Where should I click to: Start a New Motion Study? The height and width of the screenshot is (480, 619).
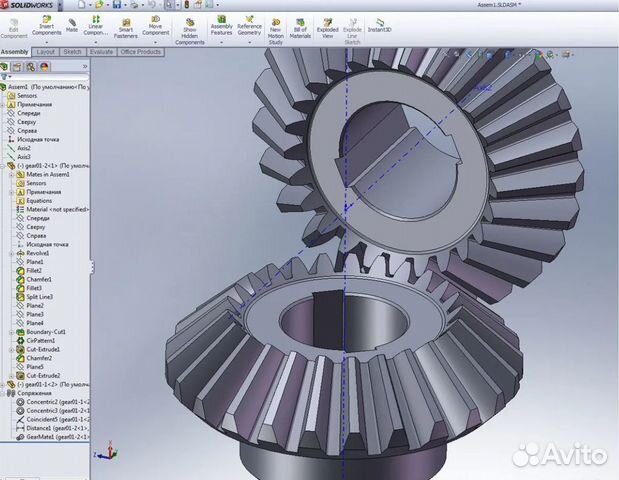pyautogui.click(x=276, y=26)
